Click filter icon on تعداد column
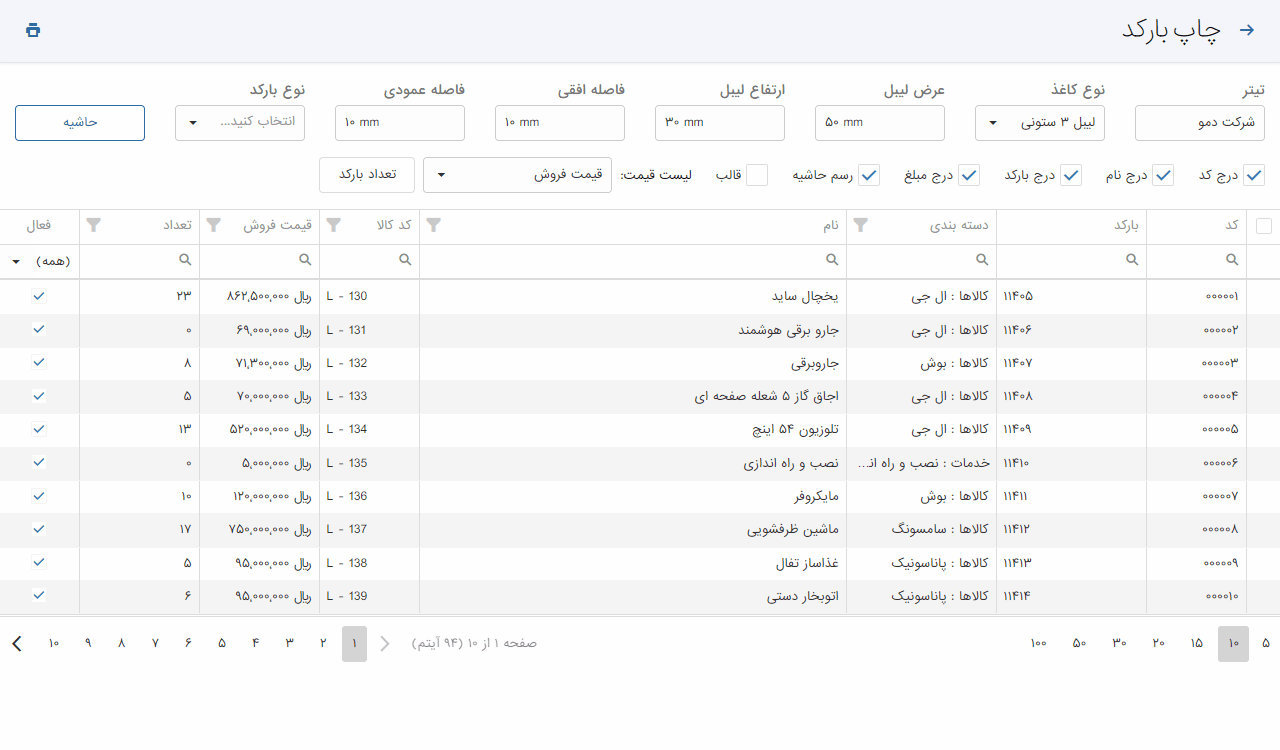The height and width of the screenshot is (750, 1280). click(x=93, y=226)
